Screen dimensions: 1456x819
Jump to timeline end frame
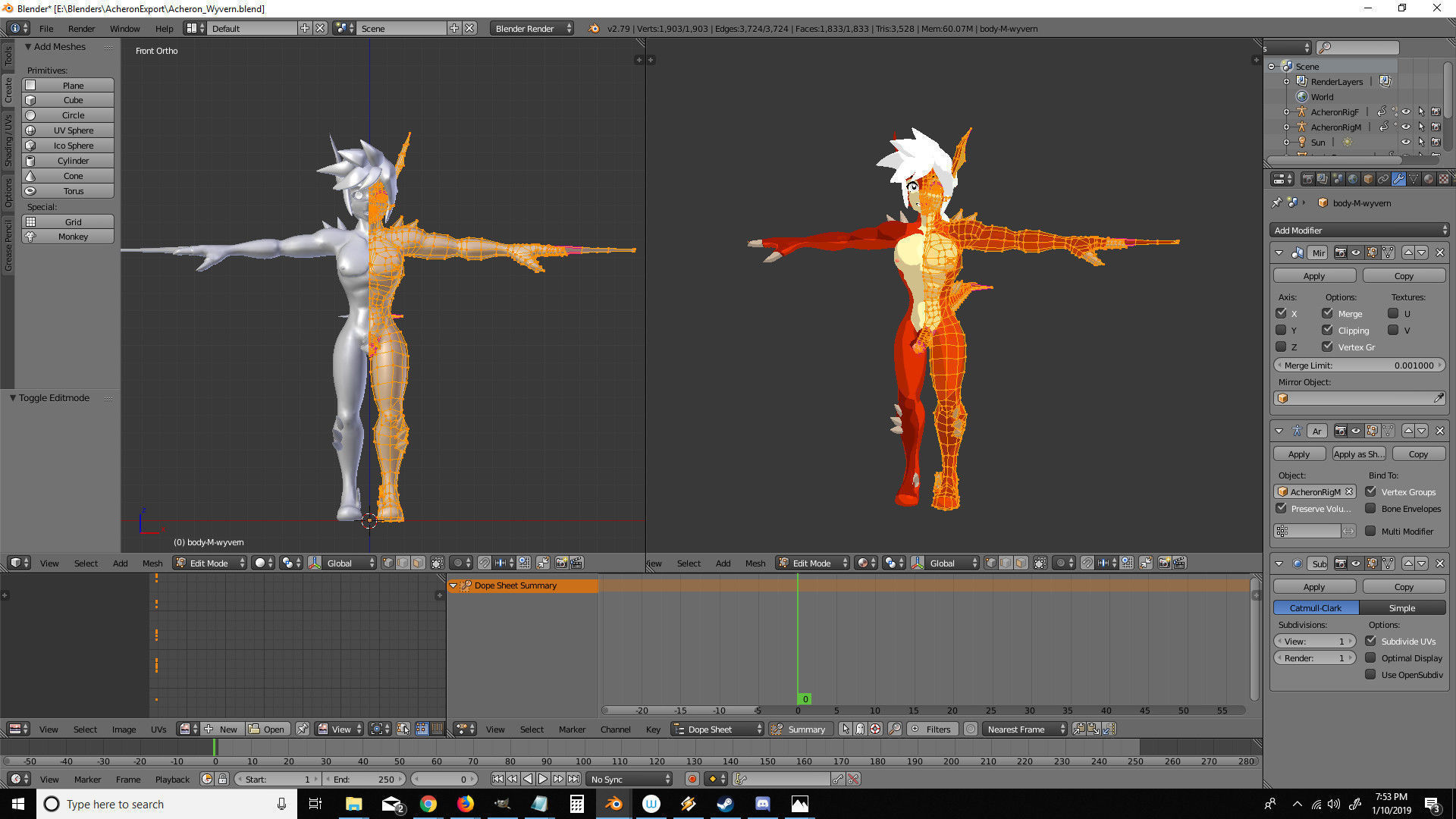tap(574, 779)
